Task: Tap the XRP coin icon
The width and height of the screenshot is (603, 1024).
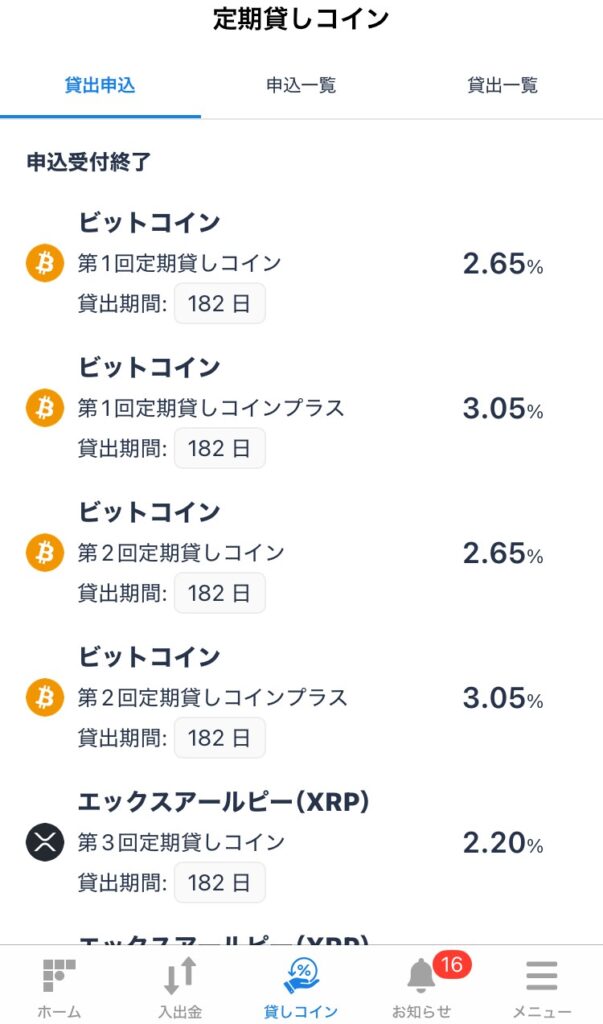Action: pyautogui.click(x=44, y=842)
